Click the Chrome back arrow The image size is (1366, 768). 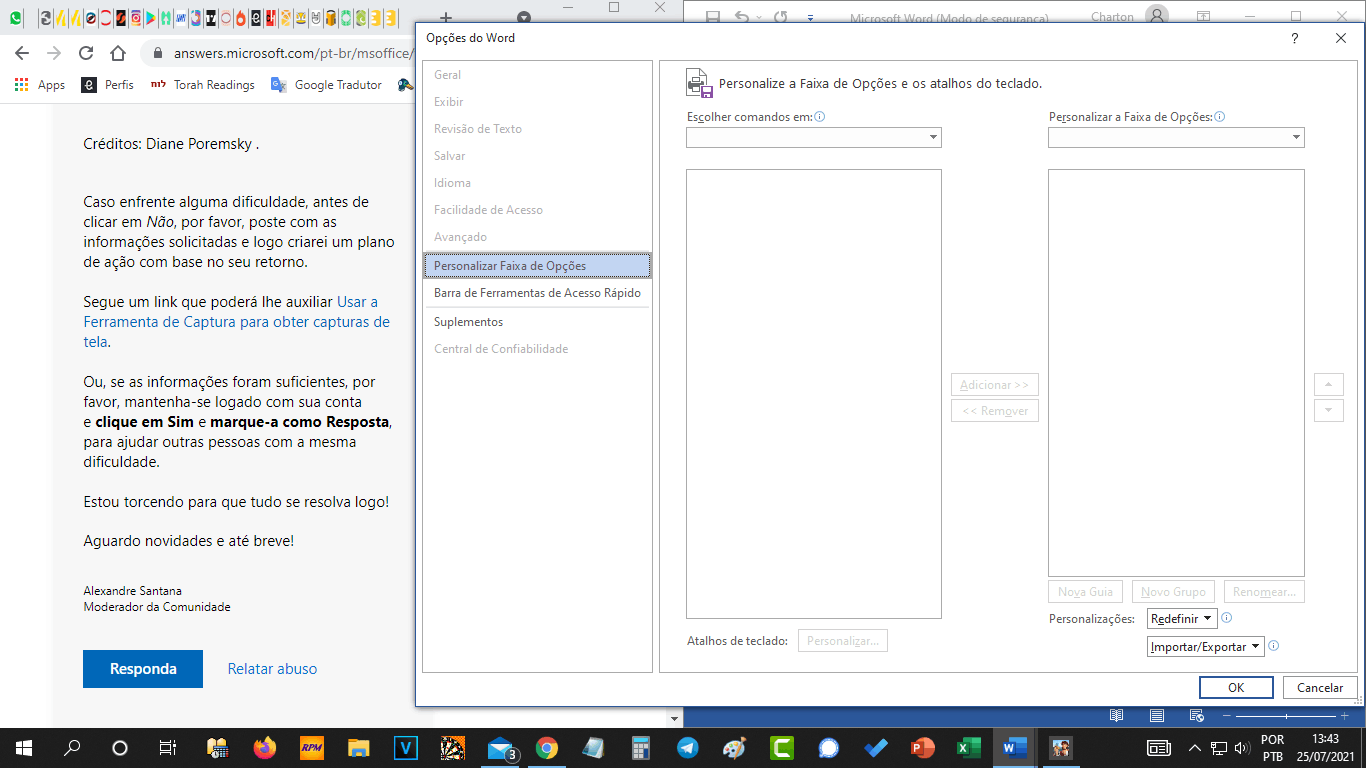[22, 53]
